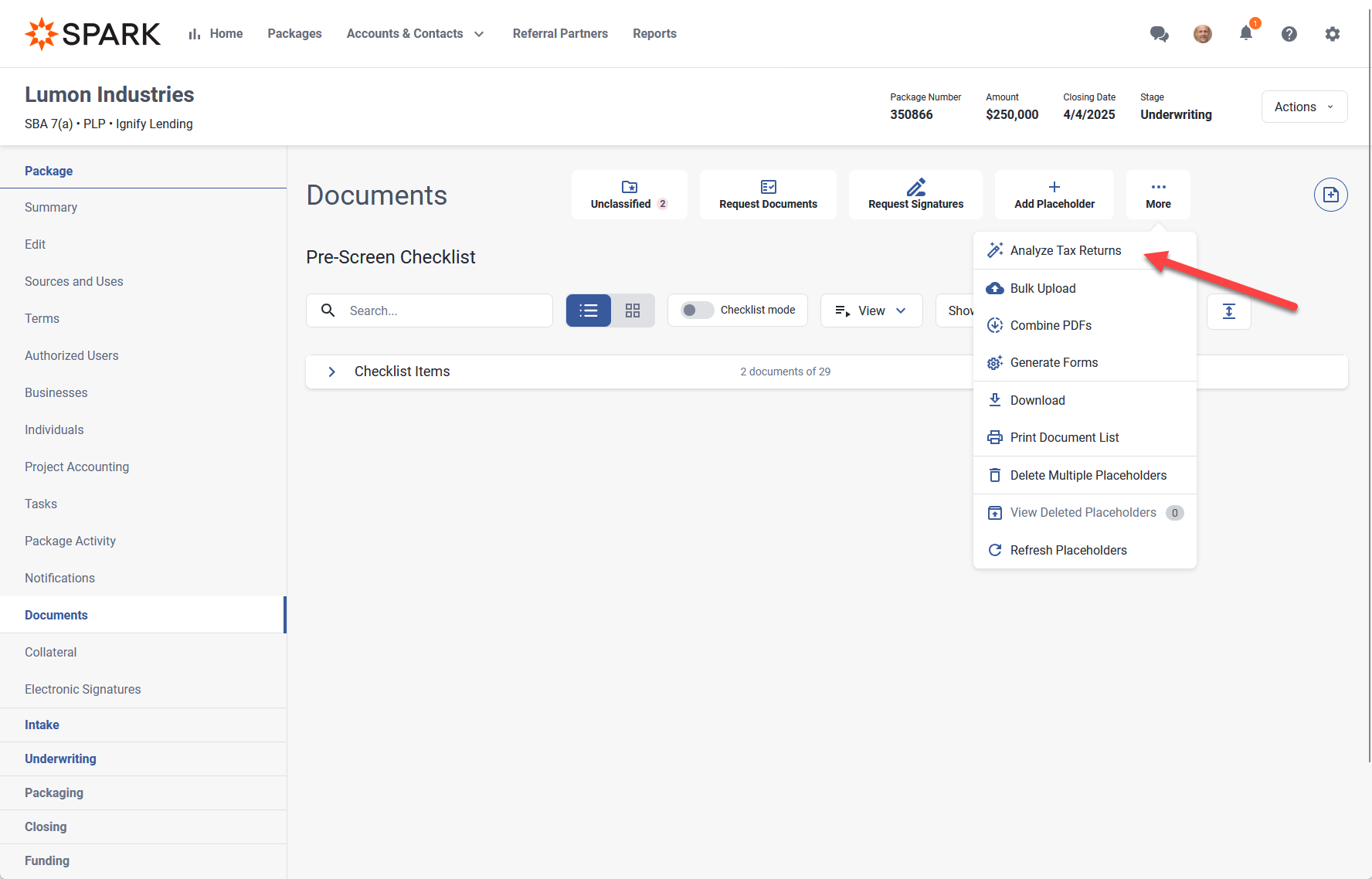Image resolution: width=1372 pixels, height=879 pixels.
Task: Open Notifications in sidebar
Action: [143, 578]
